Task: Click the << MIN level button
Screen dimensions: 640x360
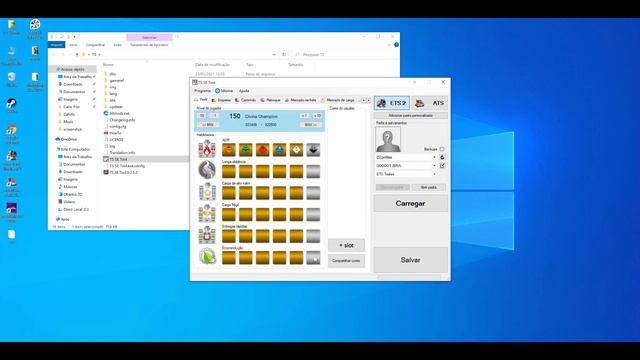Action: 208,124
